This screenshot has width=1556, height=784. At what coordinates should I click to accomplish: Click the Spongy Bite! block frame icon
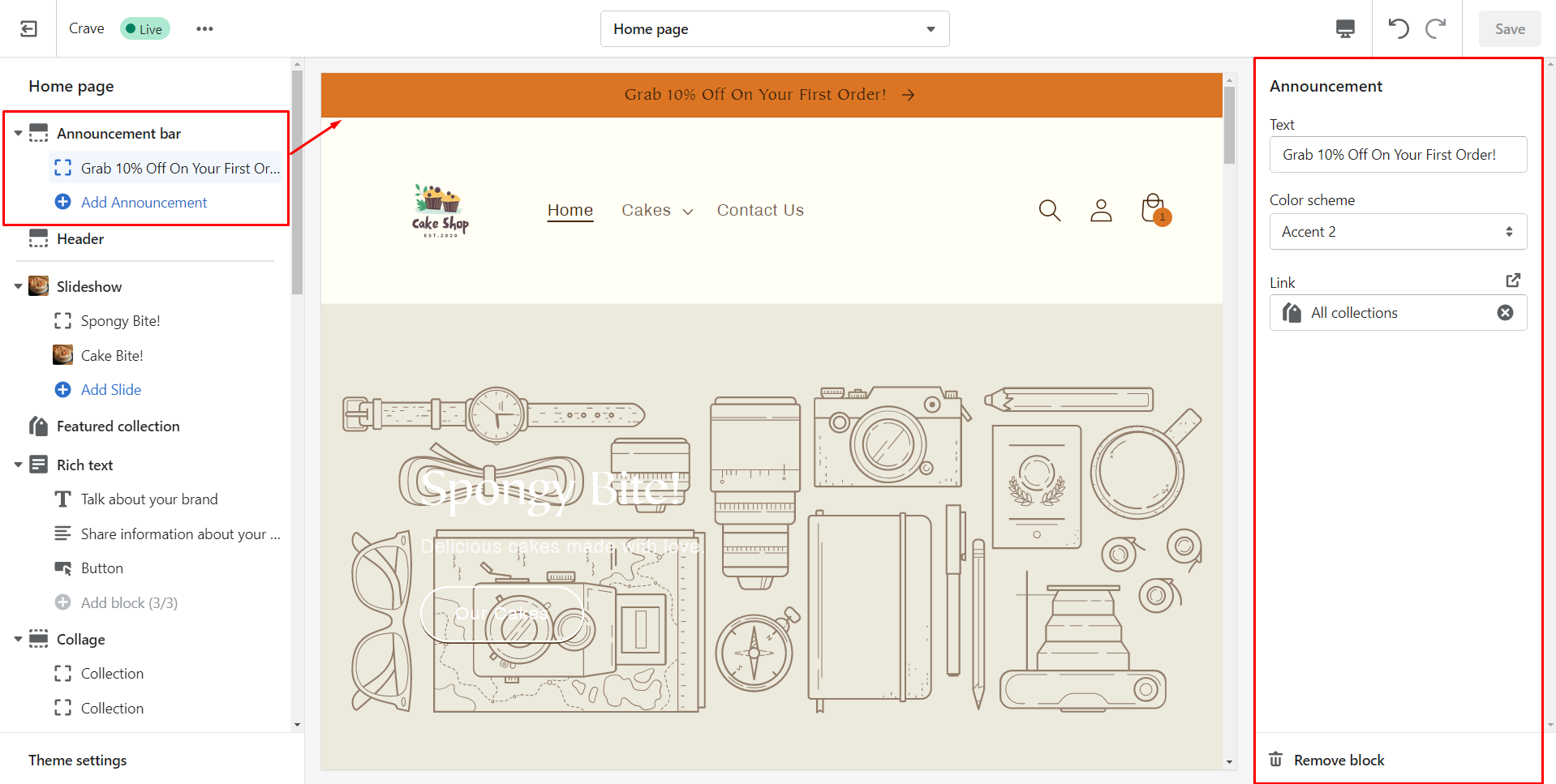(x=62, y=321)
